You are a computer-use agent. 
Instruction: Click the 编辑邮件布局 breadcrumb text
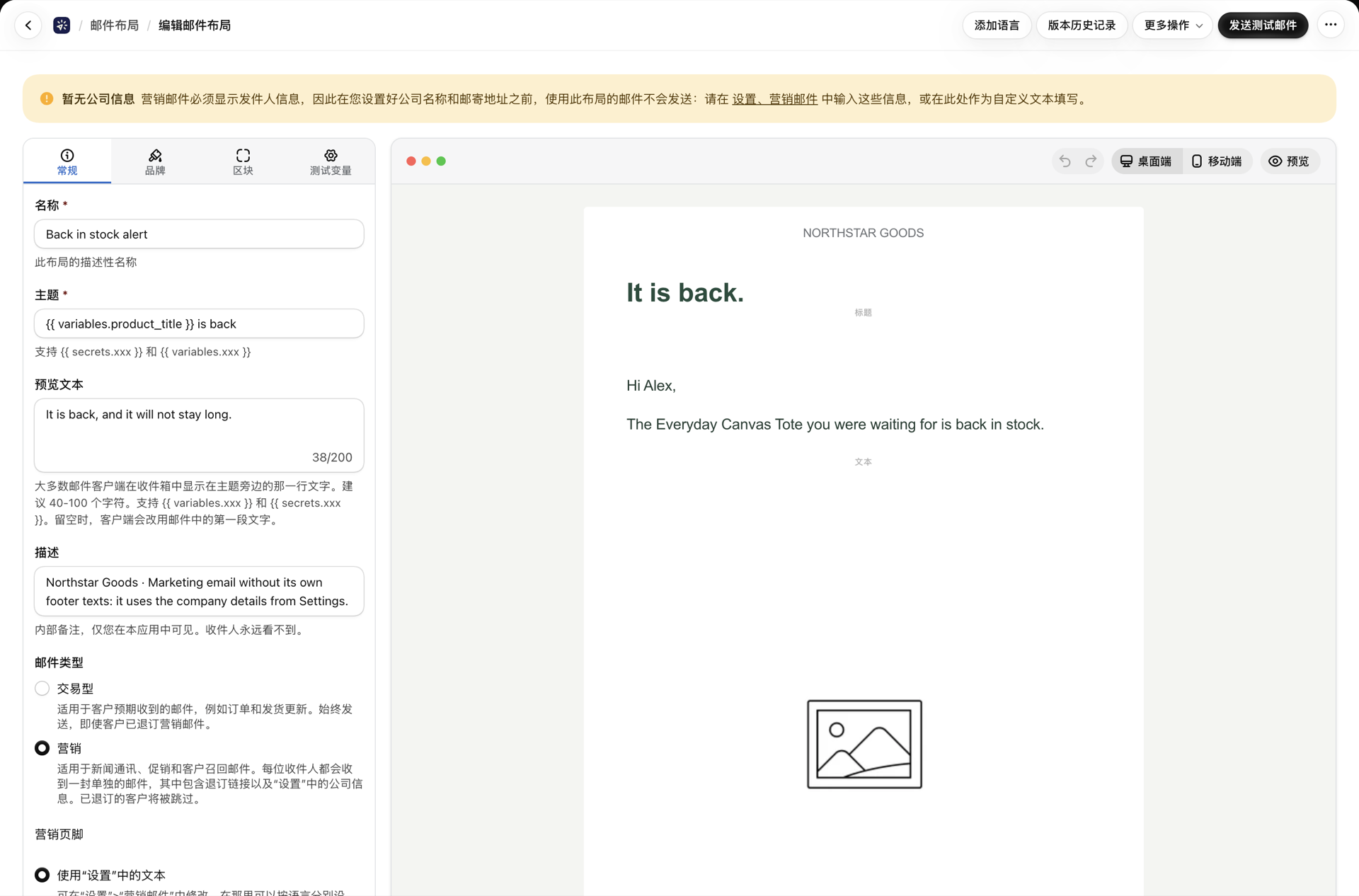pyautogui.click(x=195, y=25)
